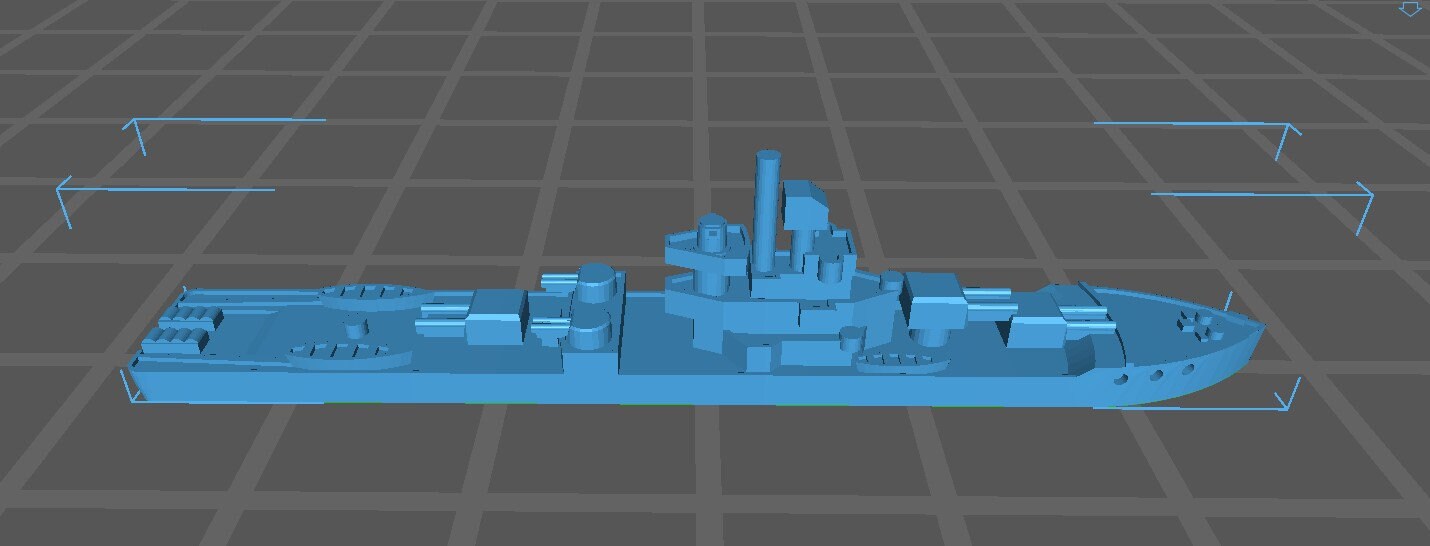Select the lifeboat below the bridge superstructure
Viewport: 1430px width, 546px height.
click(899, 360)
